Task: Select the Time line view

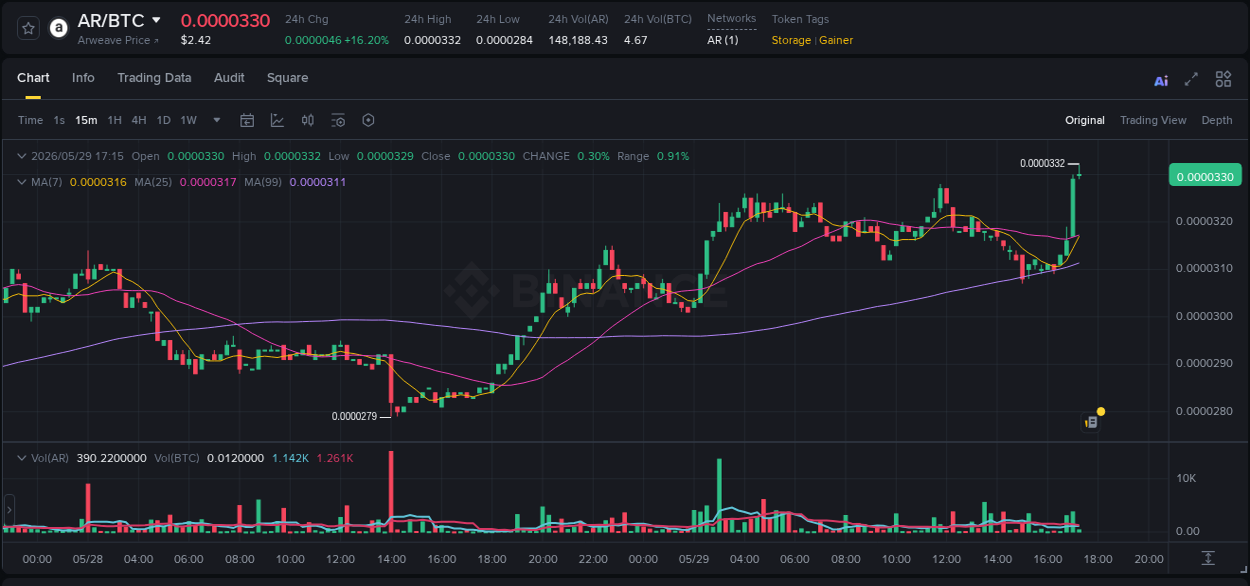Action: click(30, 120)
